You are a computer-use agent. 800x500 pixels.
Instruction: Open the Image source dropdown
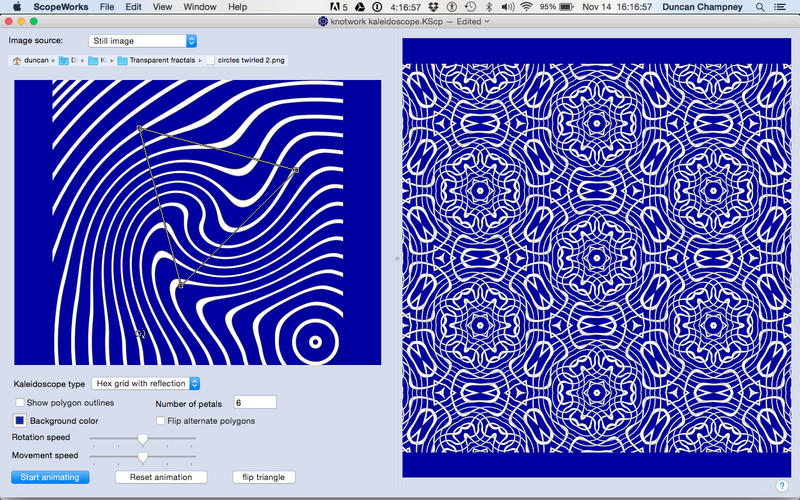click(142, 41)
